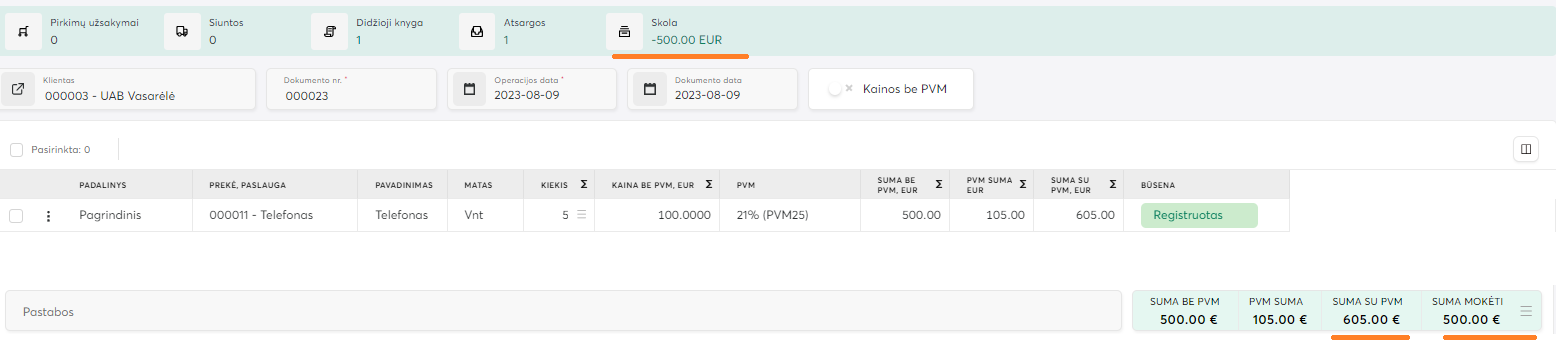Open Dokumento data calendar picker
The image size is (1556, 361).
pyautogui.click(x=650, y=89)
